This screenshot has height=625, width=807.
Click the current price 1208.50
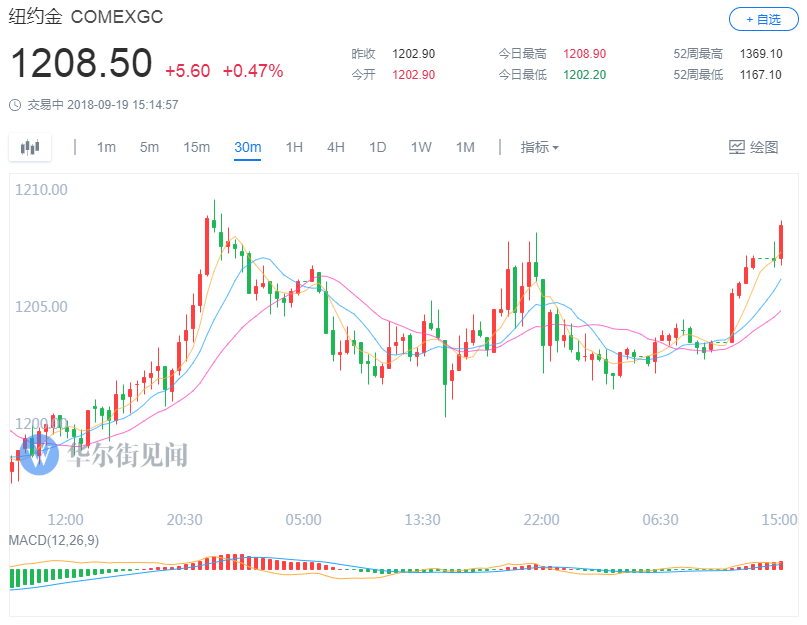tap(81, 63)
